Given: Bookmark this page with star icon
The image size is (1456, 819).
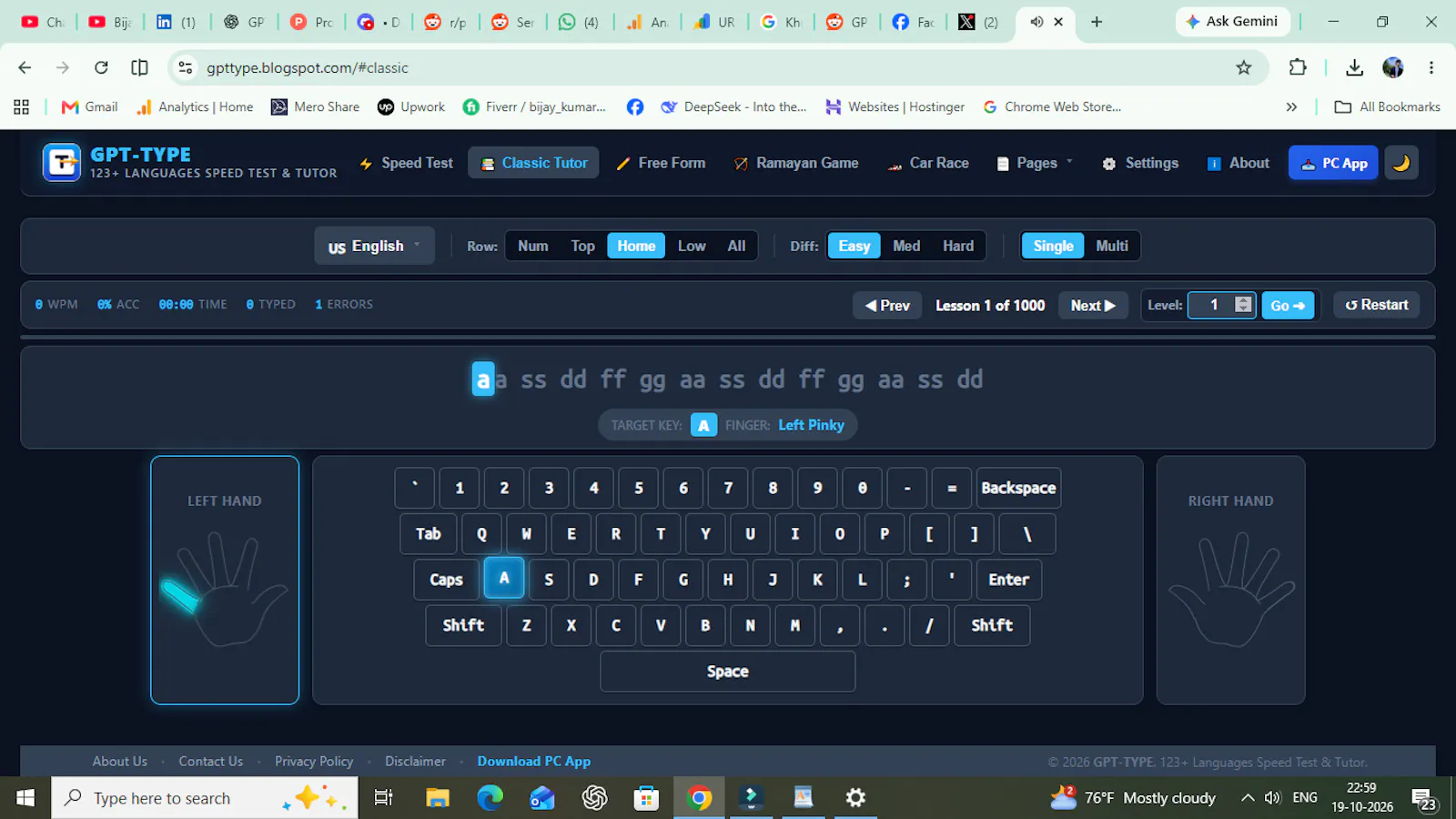Looking at the screenshot, I should tap(1243, 67).
